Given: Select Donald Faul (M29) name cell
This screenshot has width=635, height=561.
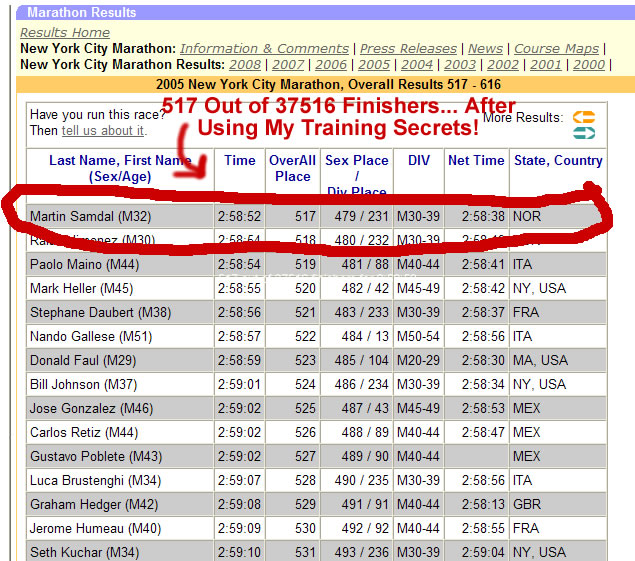Looking at the screenshot, I should tap(120, 360).
